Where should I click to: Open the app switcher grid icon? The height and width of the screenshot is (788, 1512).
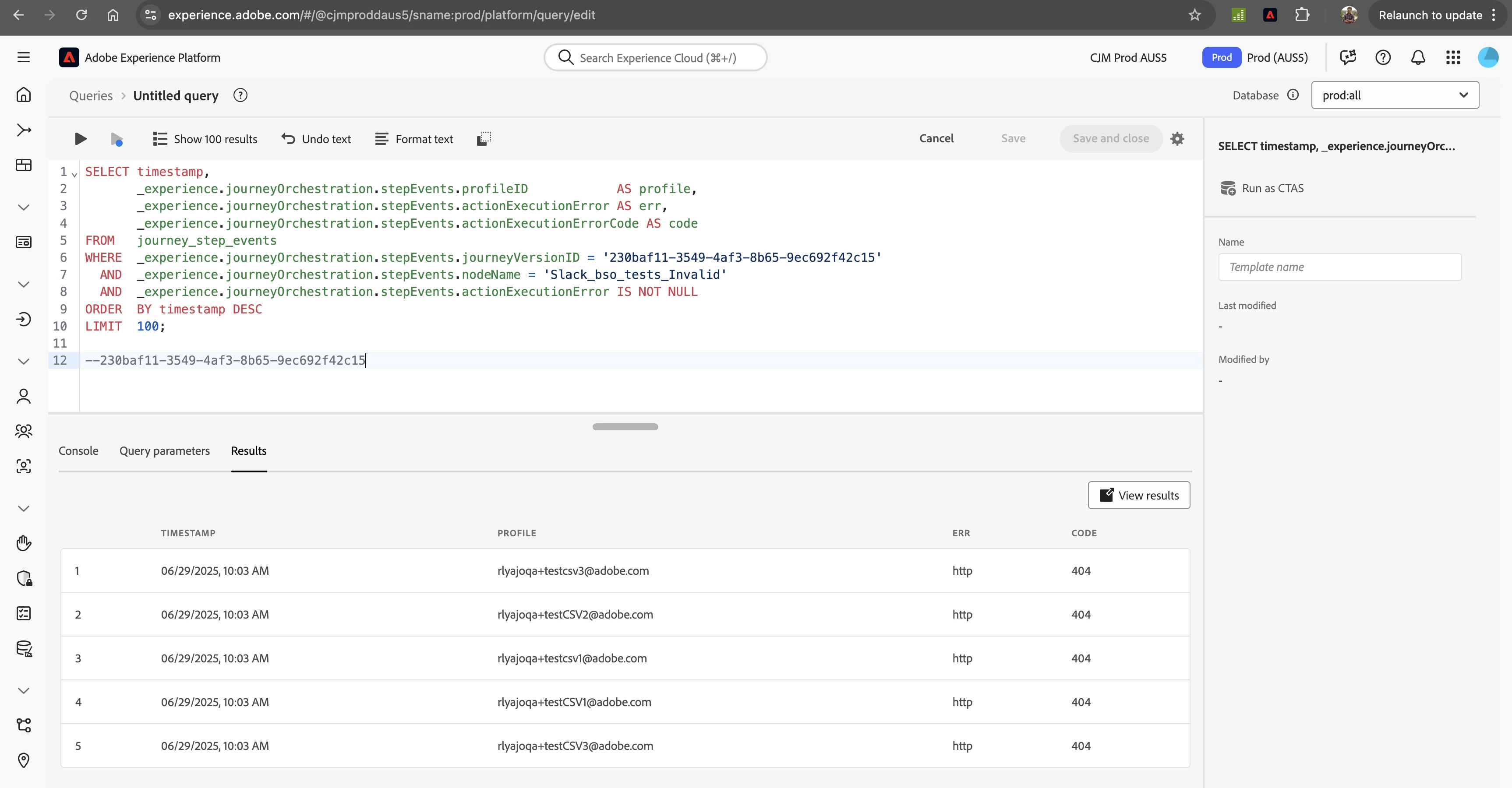point(1453,57)
